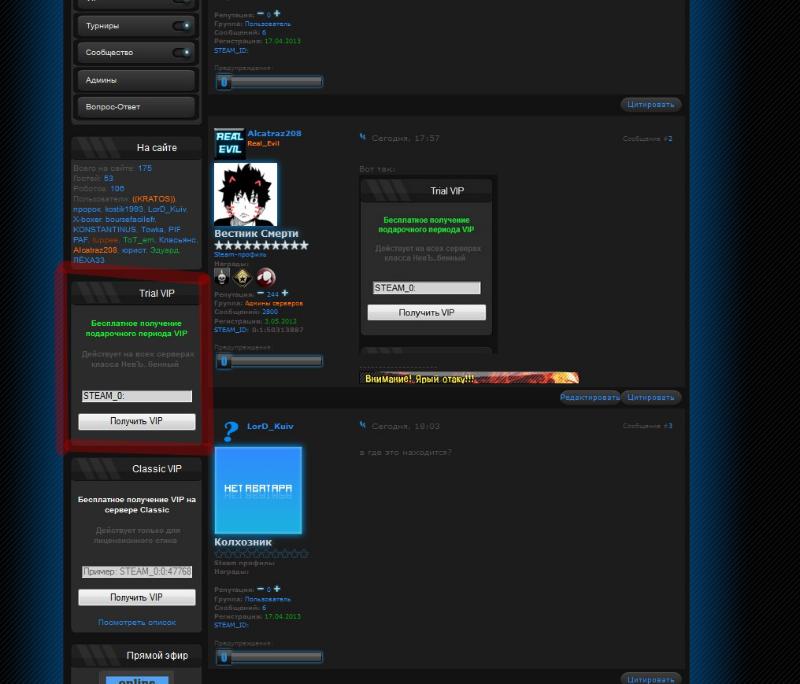This screenshot has height=684, width=800.
Task: Toggle the Турниры menu switch
Action: point(181,26)
